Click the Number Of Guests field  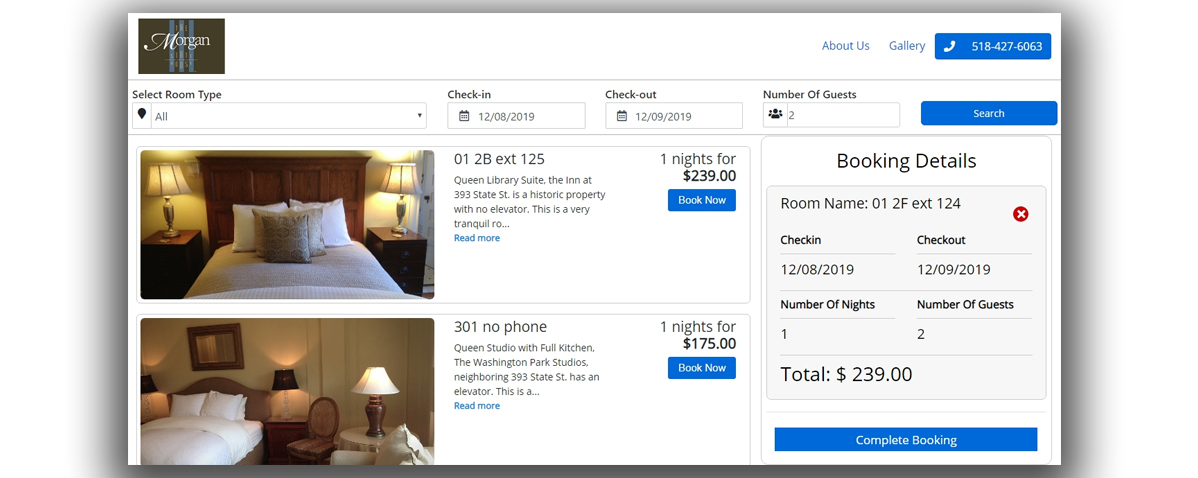842,115
